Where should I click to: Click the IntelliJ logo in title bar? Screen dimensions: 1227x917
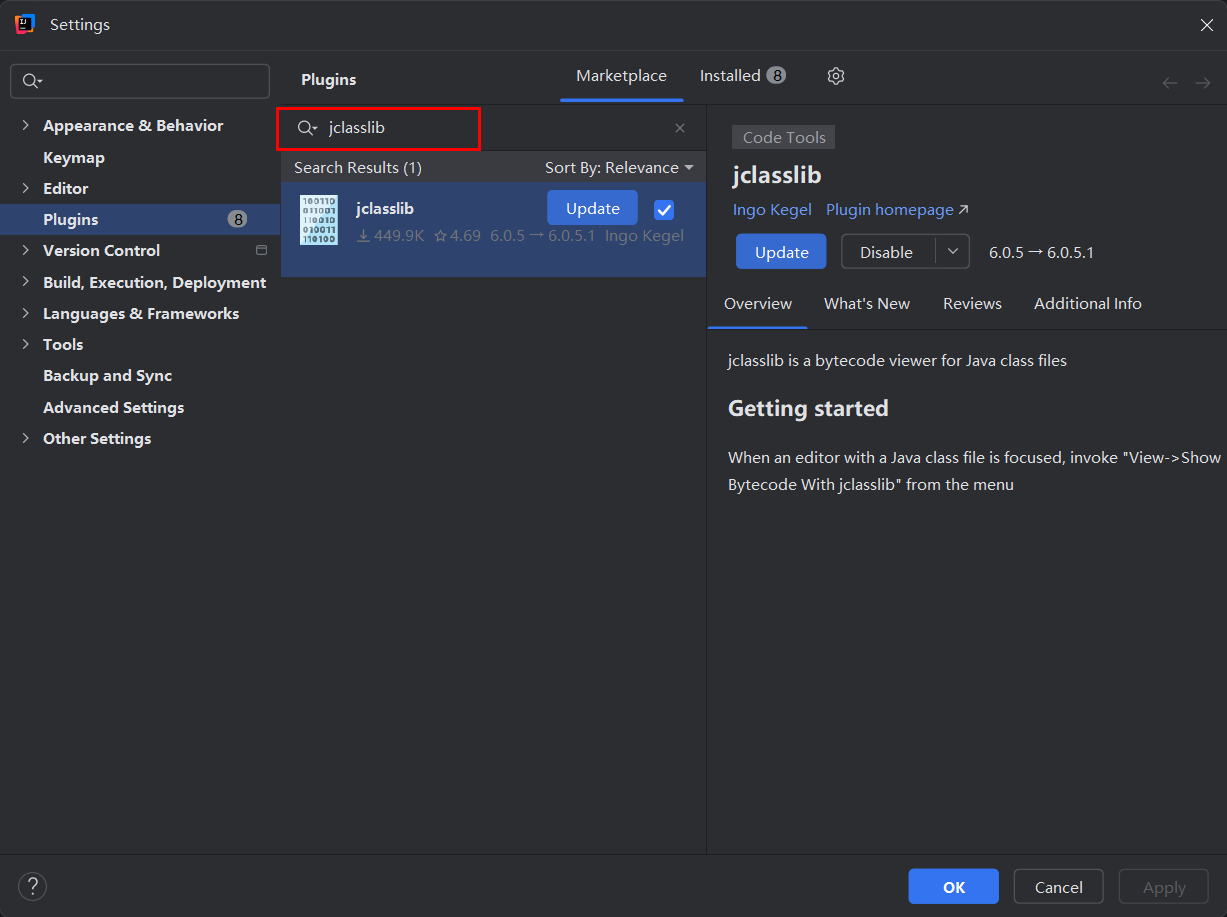coord(25,25)
